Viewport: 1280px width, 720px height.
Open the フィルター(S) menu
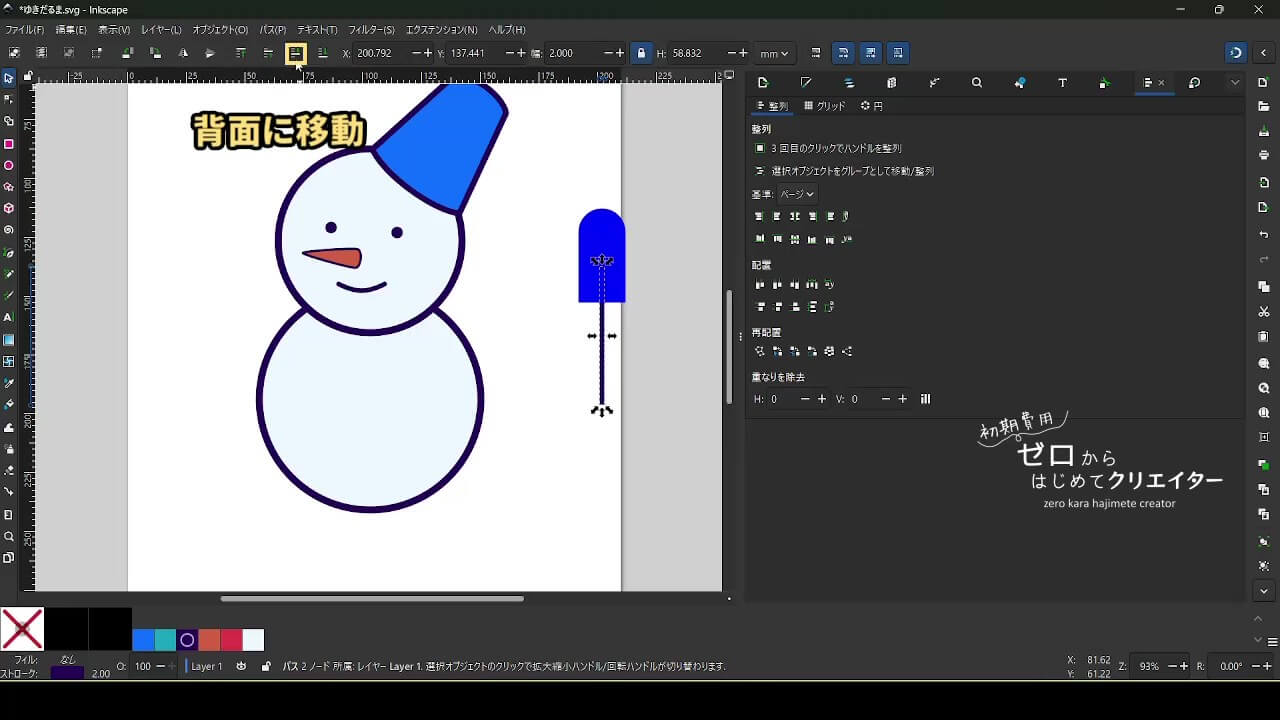tap(371, 30)
